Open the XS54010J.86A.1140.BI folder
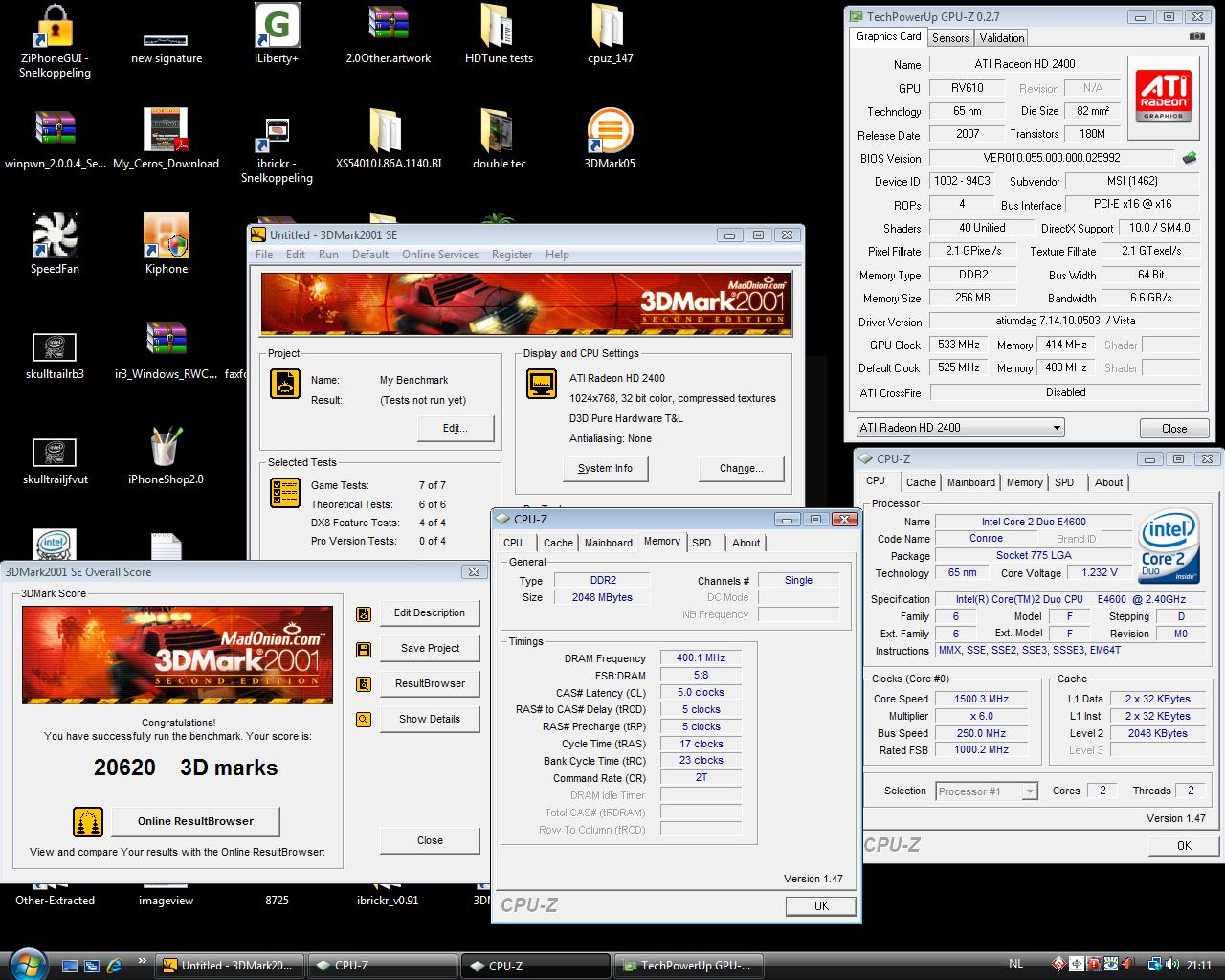This screenshot has height=980, width=1225. click(x=388, y=131)
